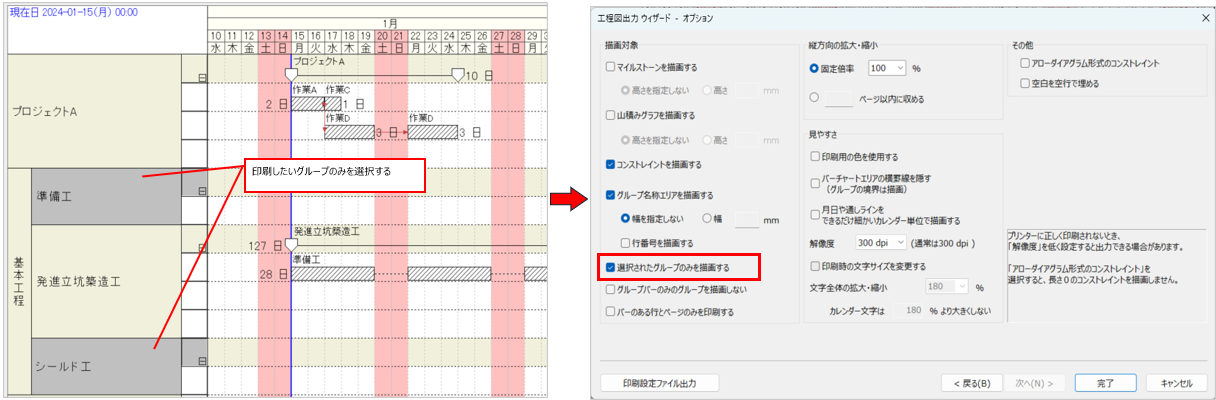Open the 解像度 300 dpi dropdown
The height and width of the screenshot is (400, 1216).
click(880, 242)
